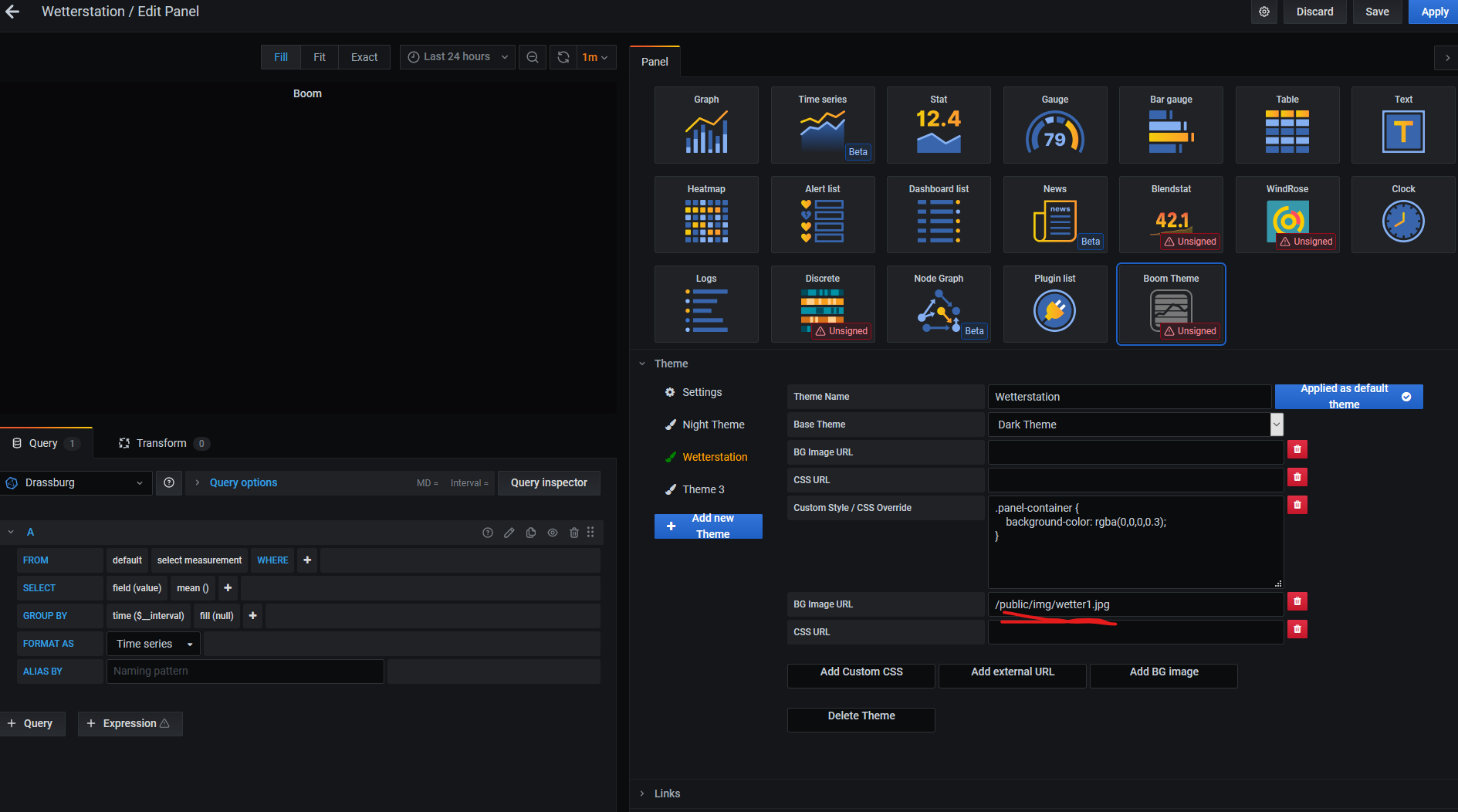Select the News visualization
This screenshot has height=812, width=1458.
(x=1055, y=215)
